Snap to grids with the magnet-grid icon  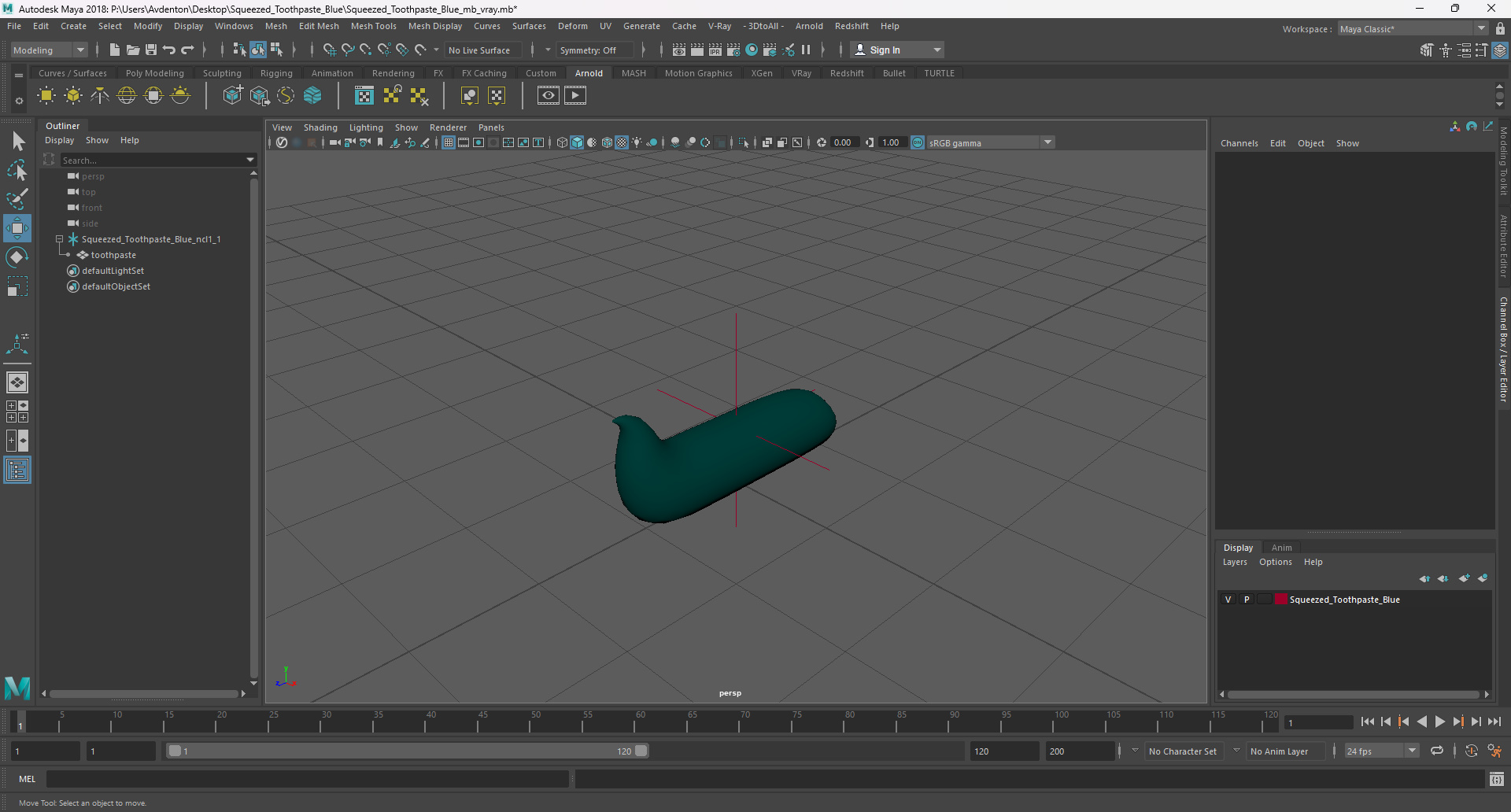(329, 50)
